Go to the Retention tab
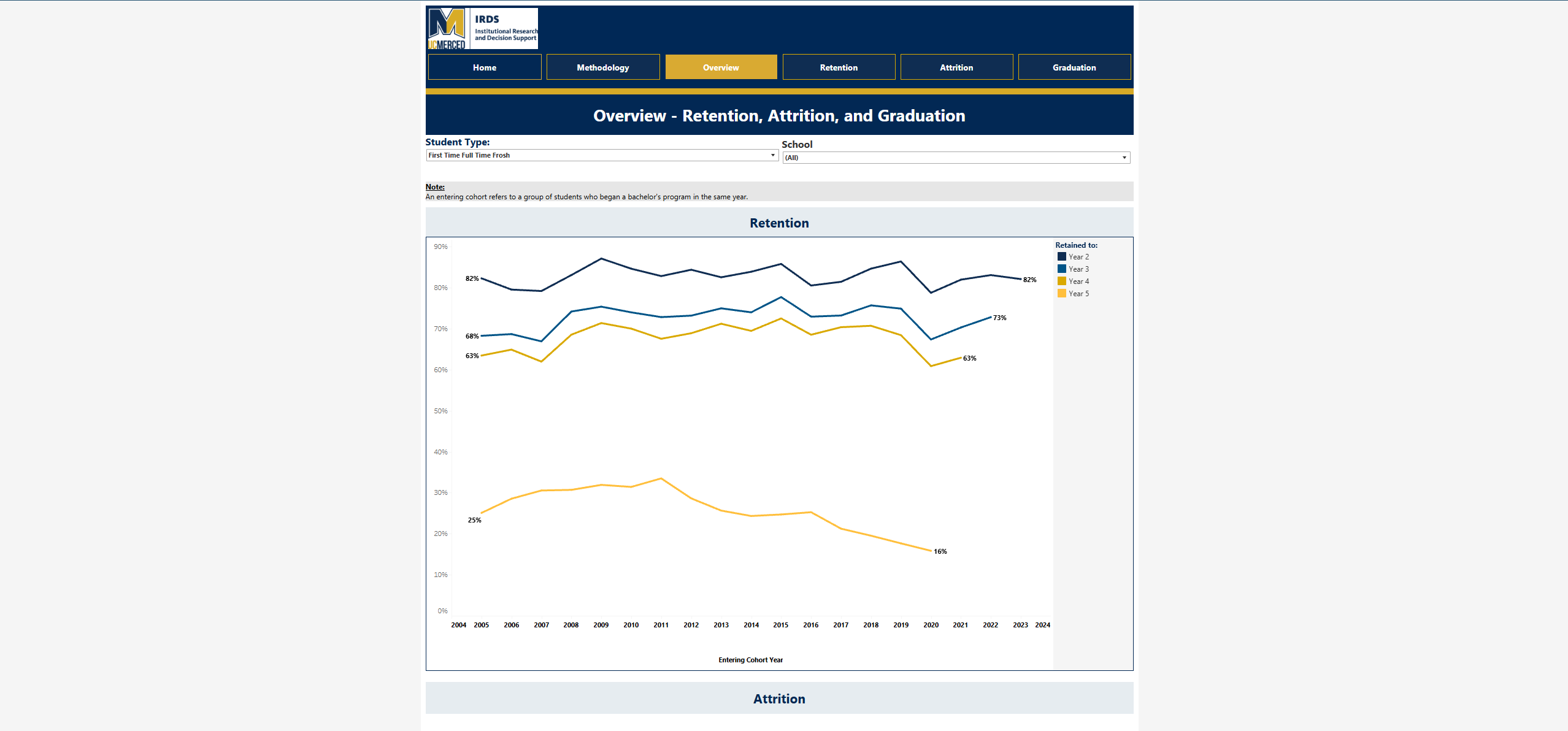Image resolution: width=1568 pixels, height=731 pixels. coord(839,67)
